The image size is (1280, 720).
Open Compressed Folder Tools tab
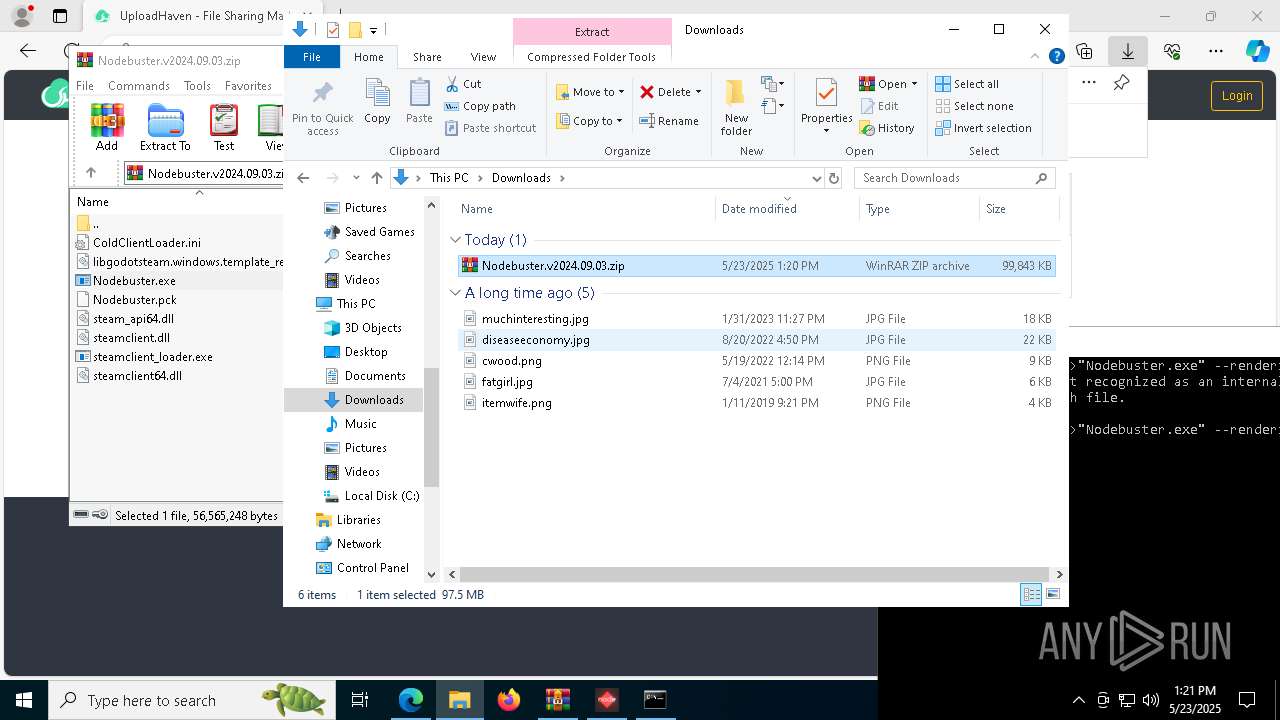(x=591, y=57)
